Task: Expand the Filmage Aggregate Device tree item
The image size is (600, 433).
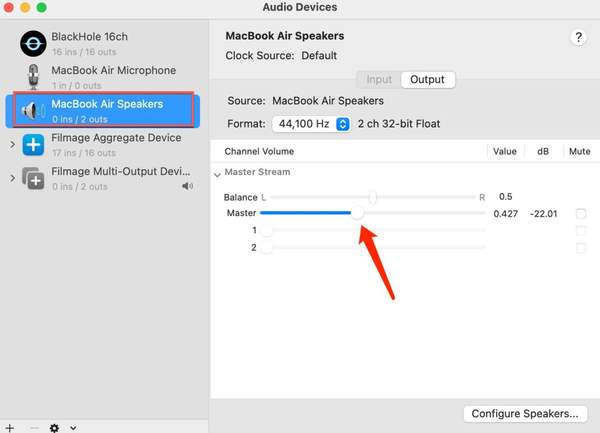Action: [12, 145]
